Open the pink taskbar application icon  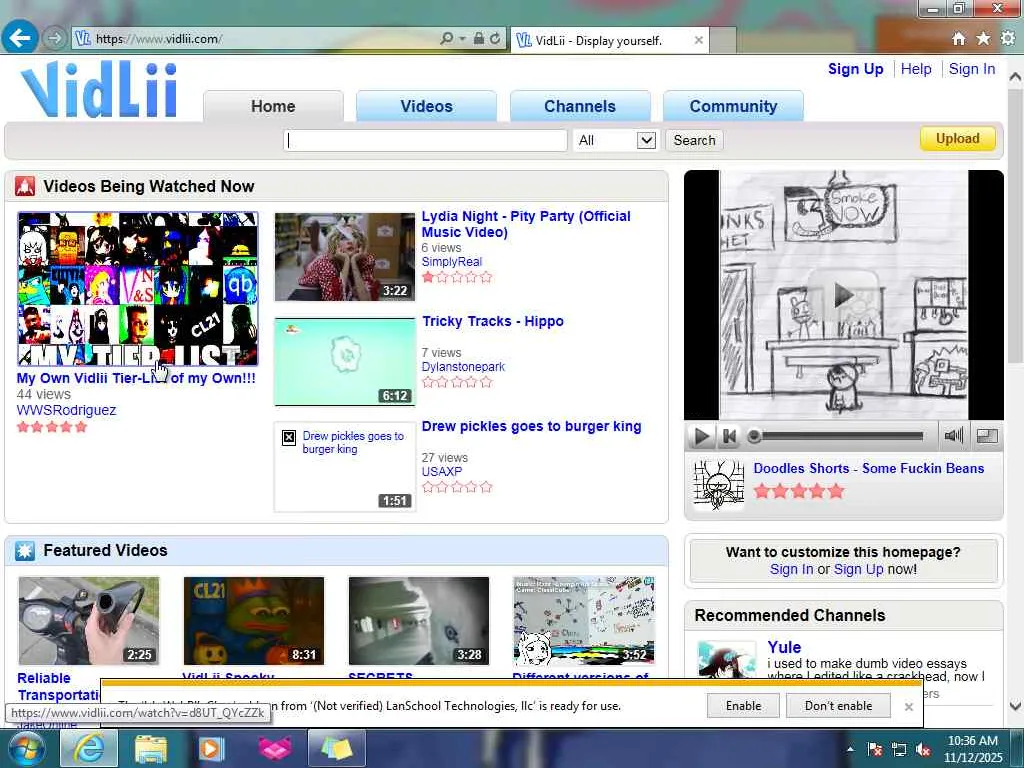(x=274, y=749)
